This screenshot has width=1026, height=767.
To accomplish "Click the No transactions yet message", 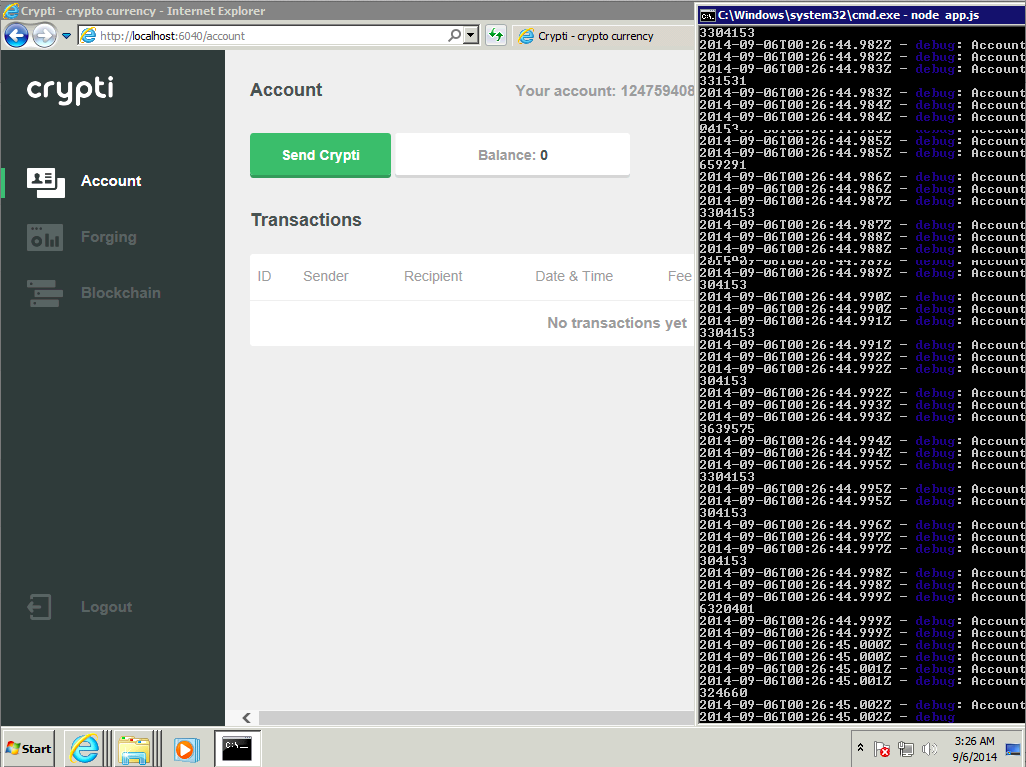I will point(617,323).
